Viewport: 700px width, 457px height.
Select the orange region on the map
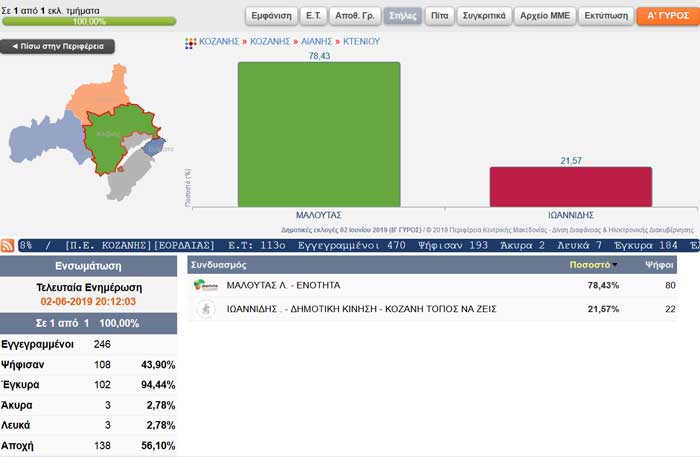100,94
